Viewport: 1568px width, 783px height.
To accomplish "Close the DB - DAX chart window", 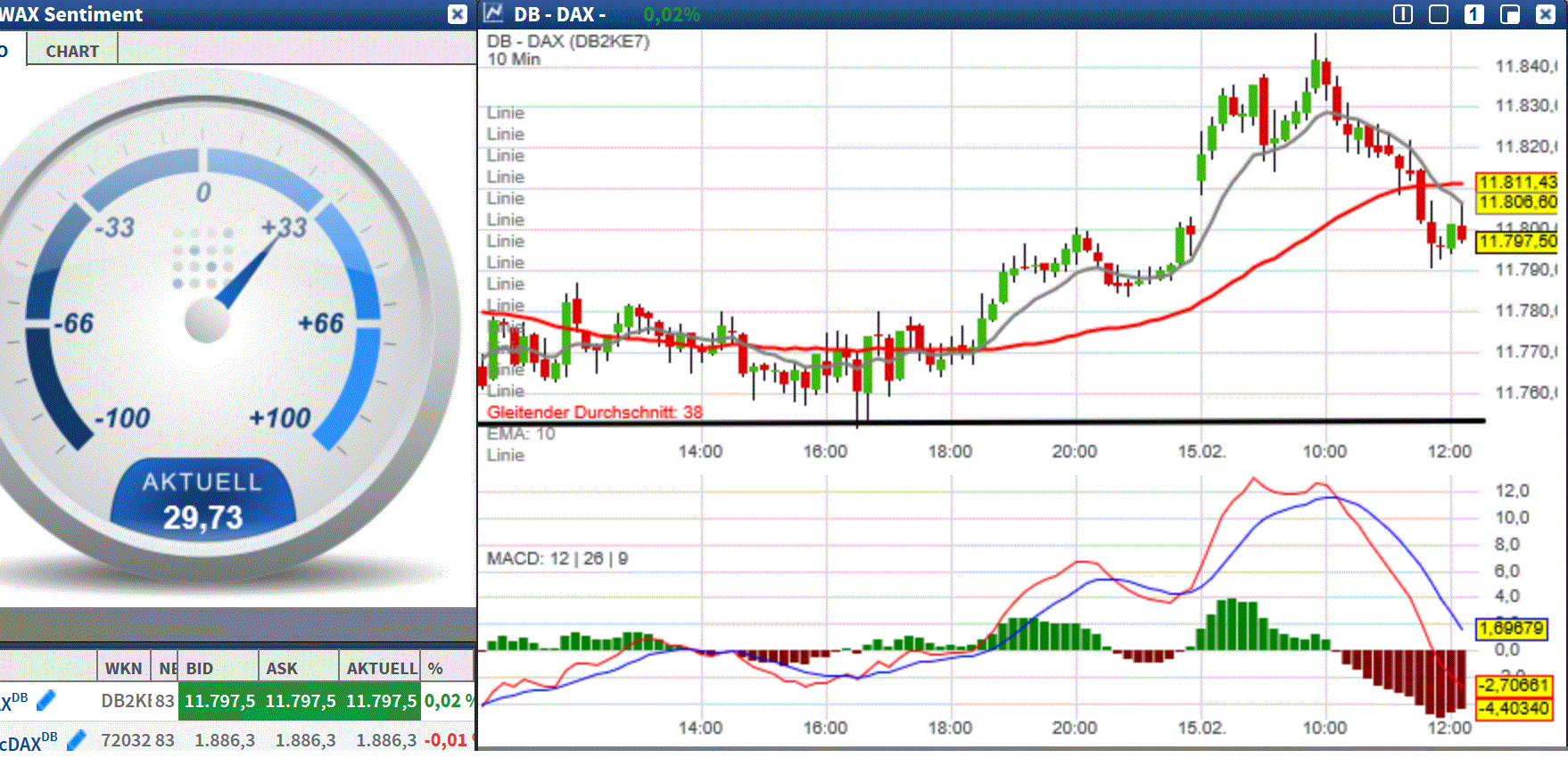I will click(x=1546, y=14).
